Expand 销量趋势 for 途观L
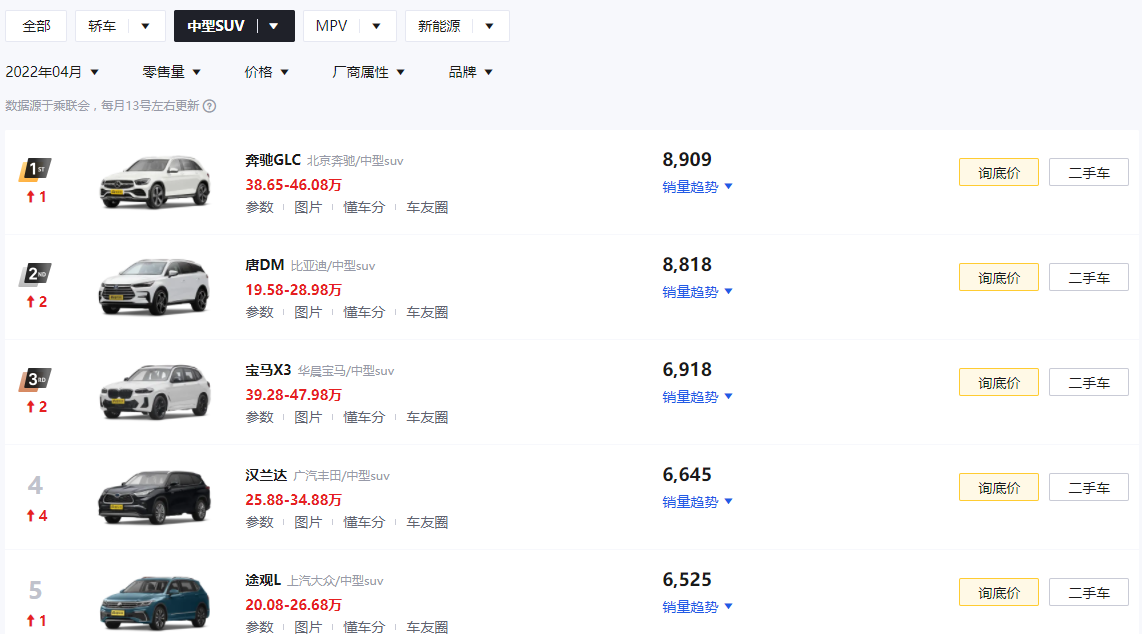Screen dimensions: 1142x634 (697, 607)
